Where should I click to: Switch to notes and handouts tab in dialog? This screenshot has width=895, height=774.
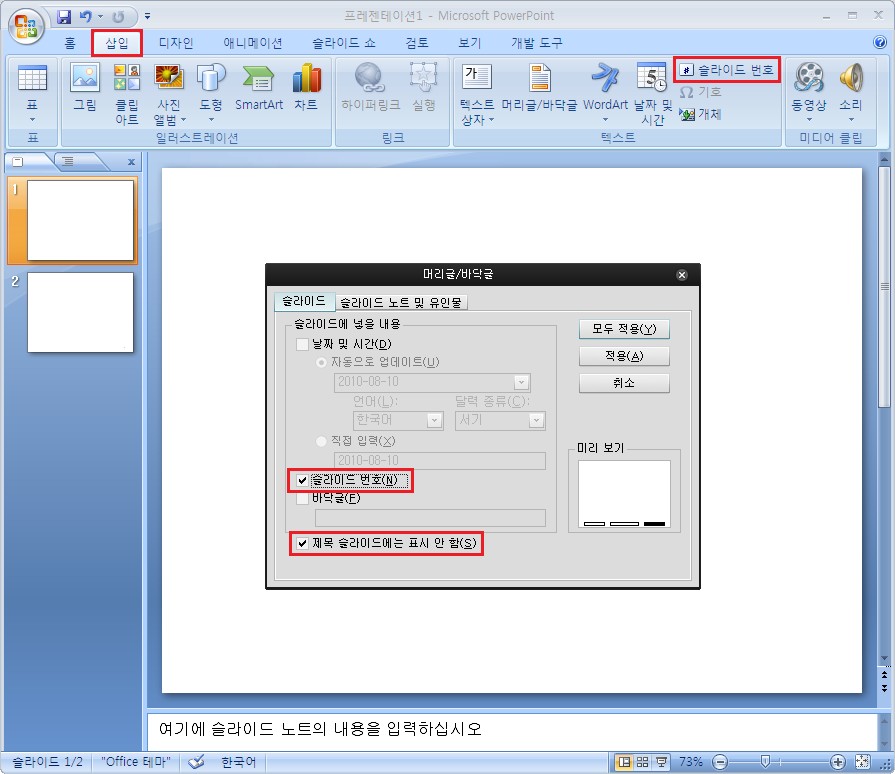(x=401, y=302)
